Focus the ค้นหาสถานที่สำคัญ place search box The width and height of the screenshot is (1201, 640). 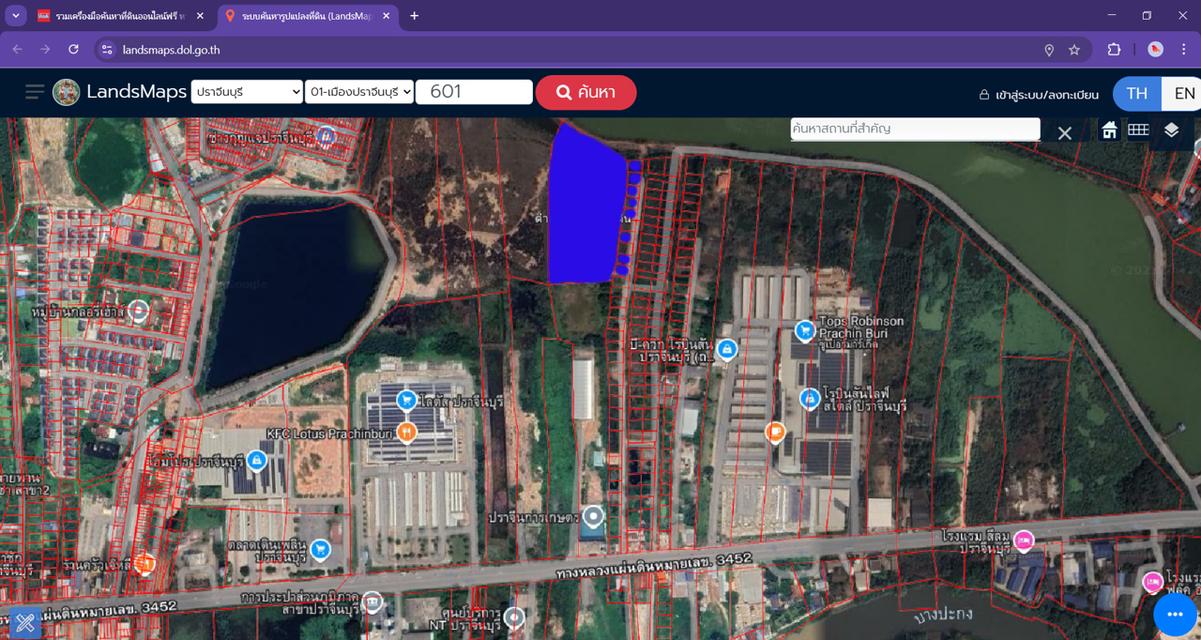pyautogui.click(x=915, y=129)
